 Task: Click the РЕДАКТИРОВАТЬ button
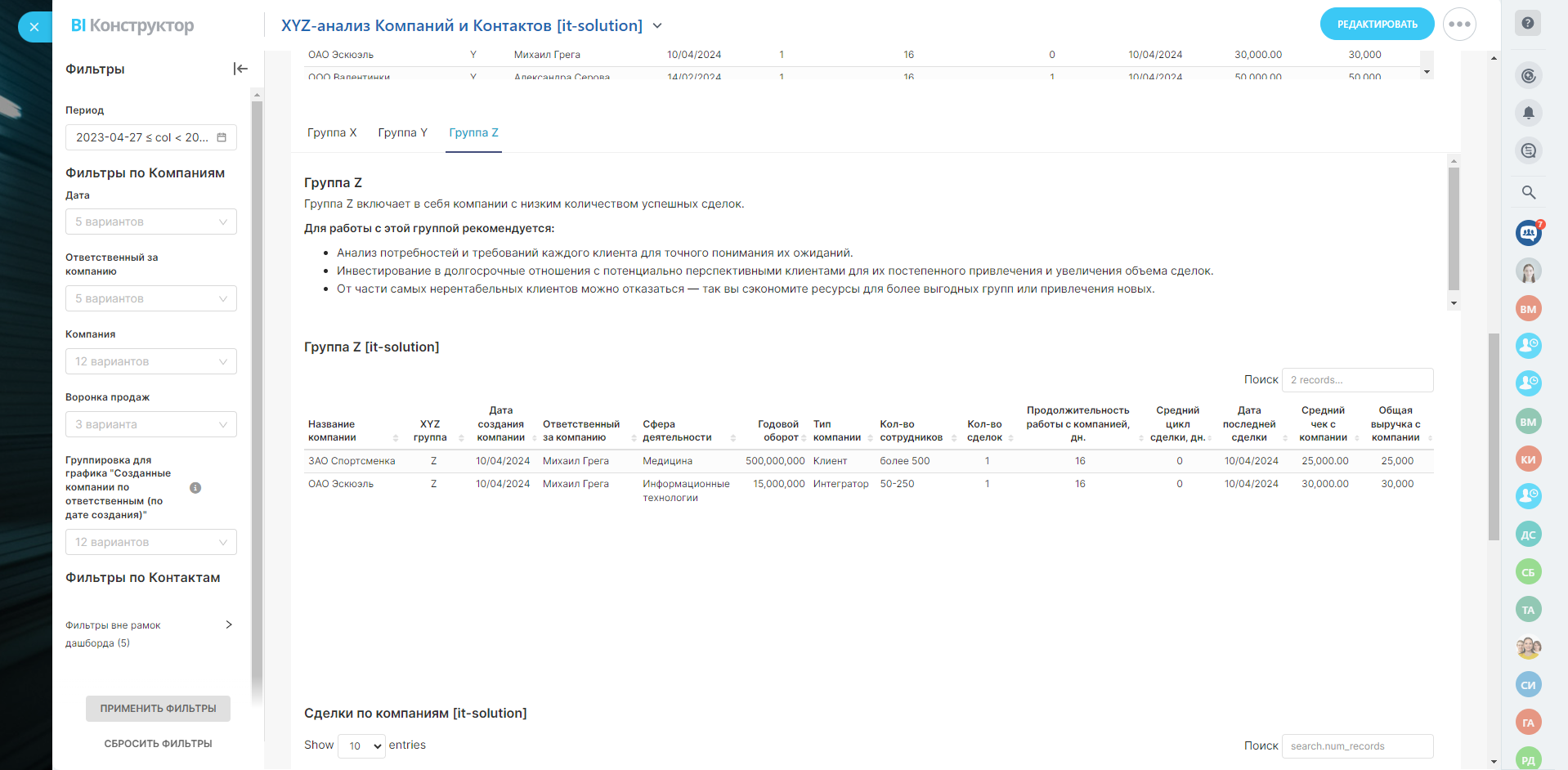[x=1377, y=25]
